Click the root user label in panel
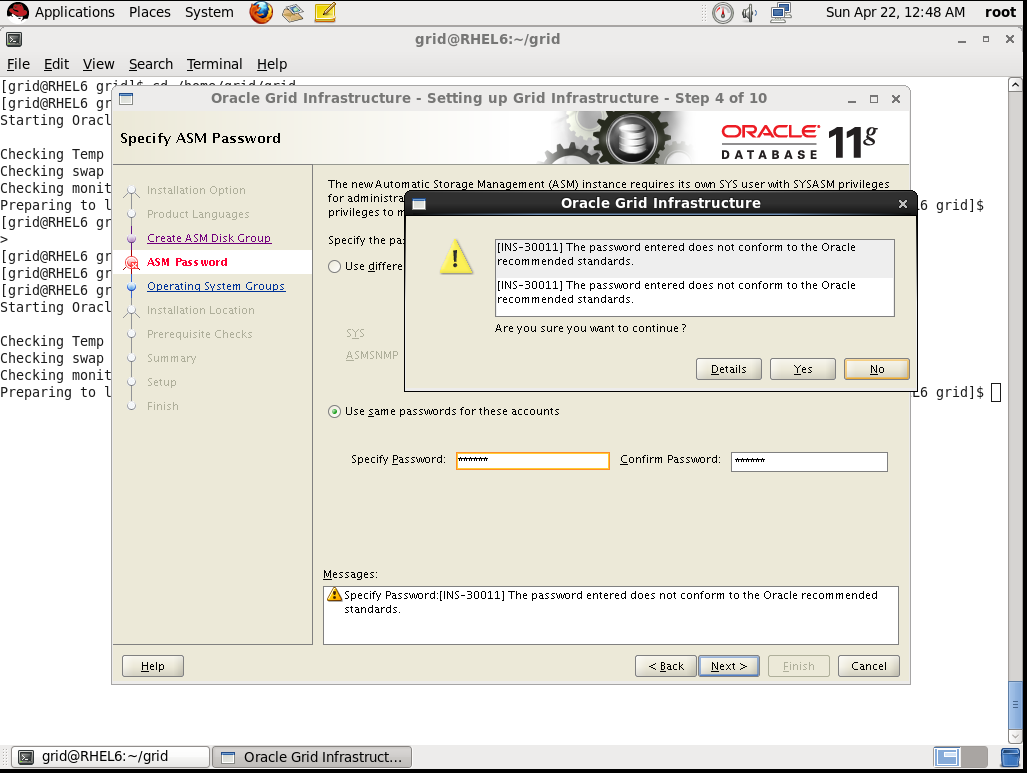The width and height of the screenshot is (1027, 773). tap(1000, 12)
